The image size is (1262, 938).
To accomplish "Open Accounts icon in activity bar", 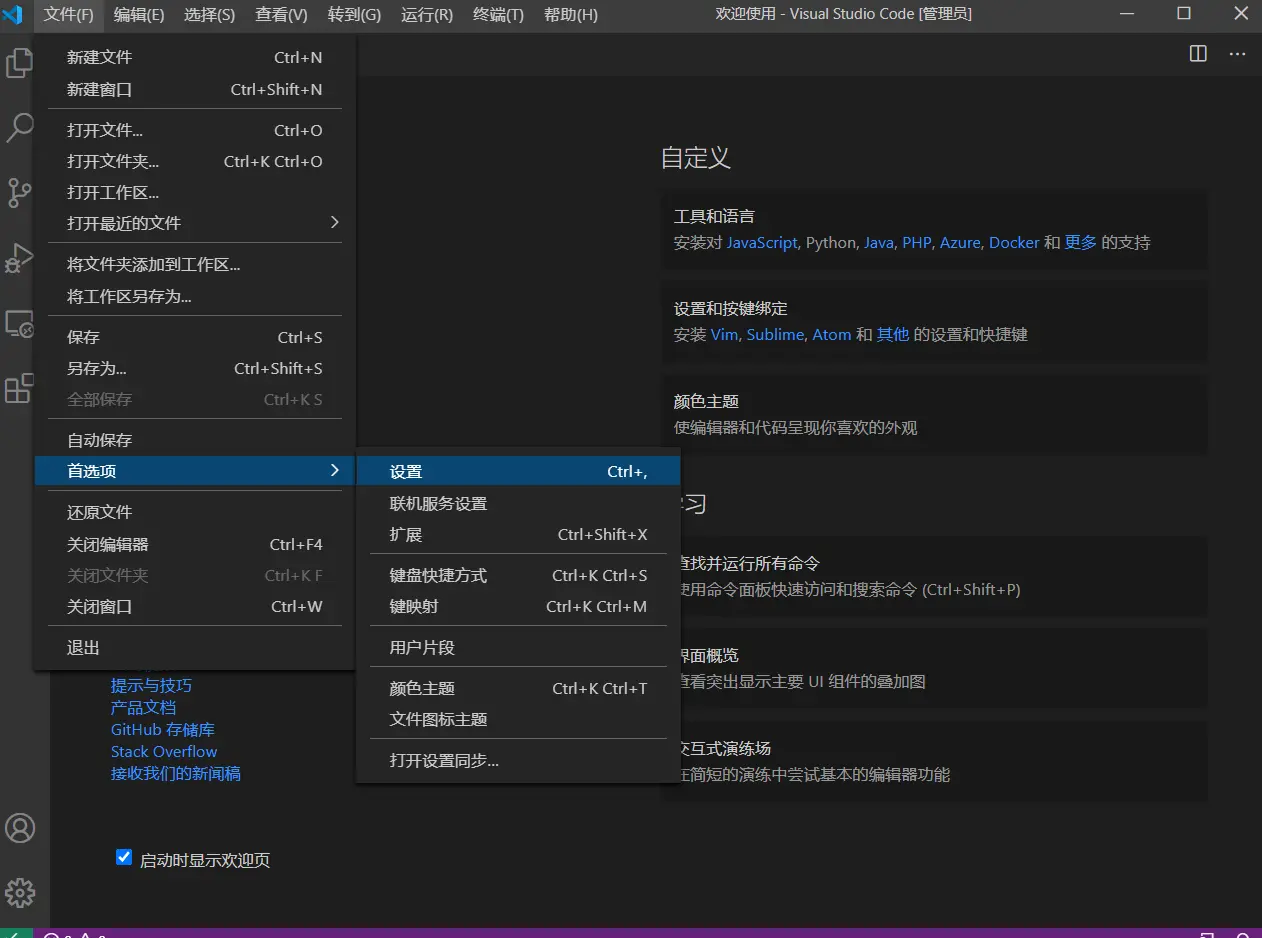I will tap(20, 828).
